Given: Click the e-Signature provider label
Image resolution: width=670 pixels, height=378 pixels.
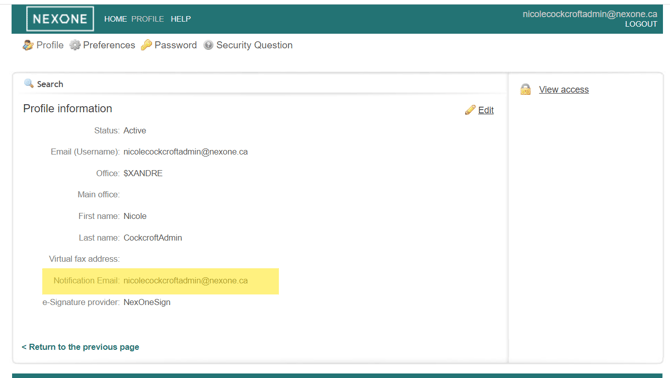Looking at the screenshot, I should (x=81, y=302).
